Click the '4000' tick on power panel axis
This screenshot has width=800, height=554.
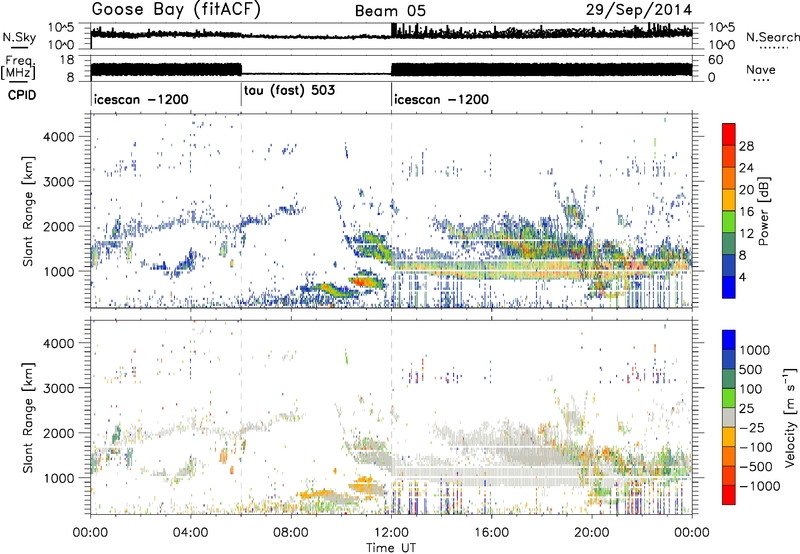pos(58,137)
